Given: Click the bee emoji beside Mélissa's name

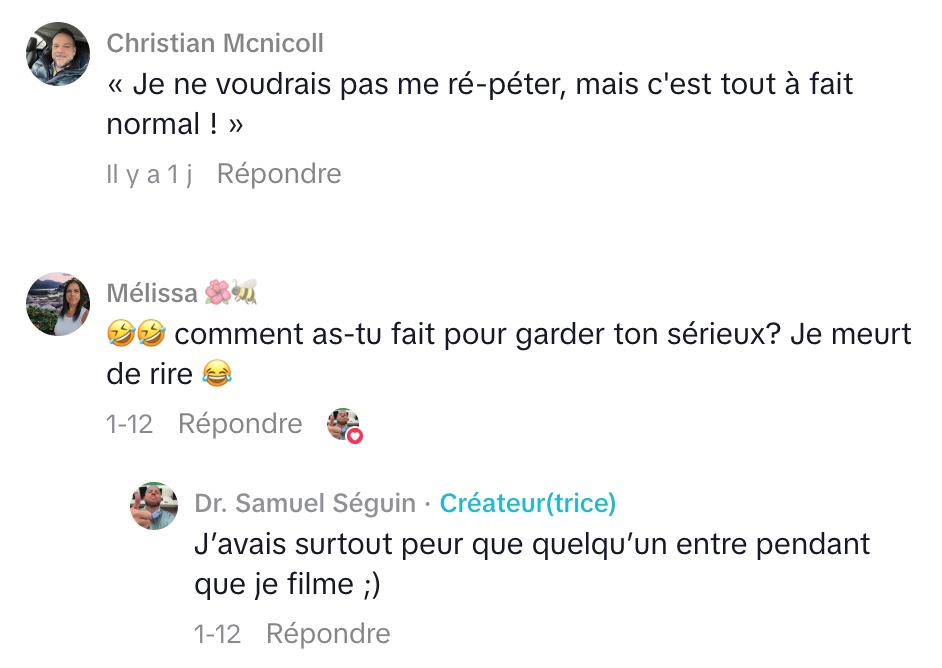Looking at the screenshot, I should (x=245, y=292).
